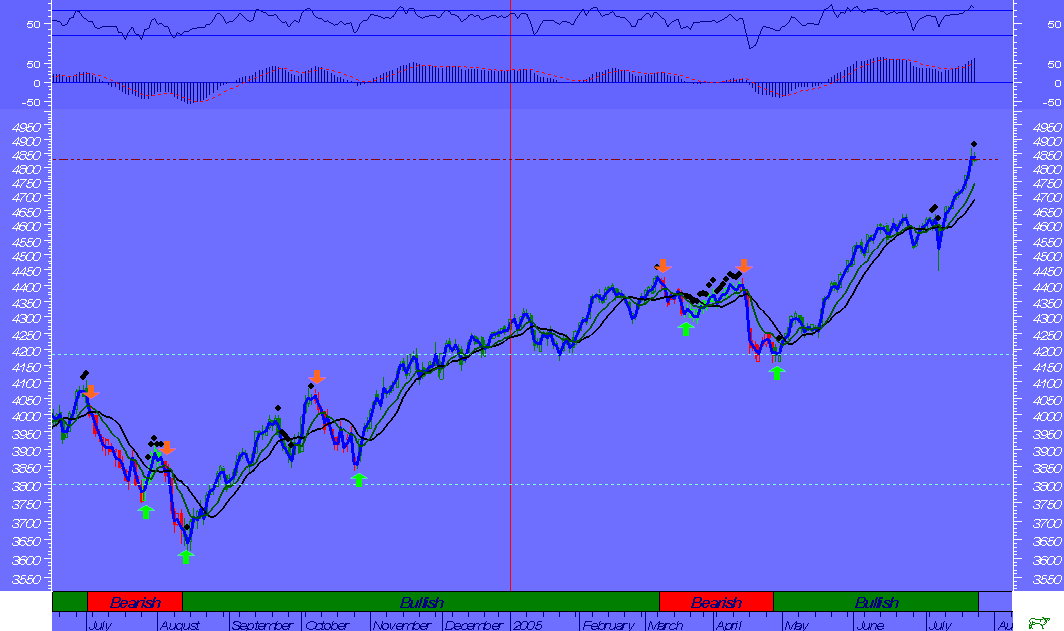Click the 4860 price label on the right axis
This screenshot has height=631, width=1064.
tap(1048, 155)
